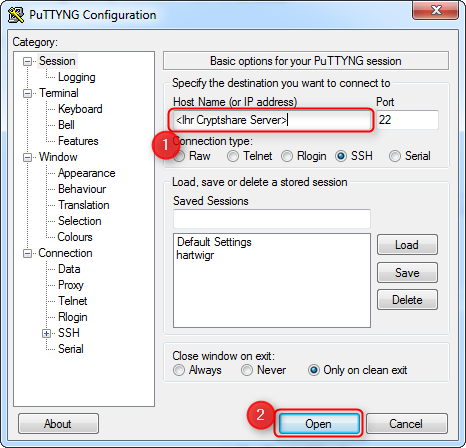
Task: Click the Host Name input field
Action: coord(271,120)
